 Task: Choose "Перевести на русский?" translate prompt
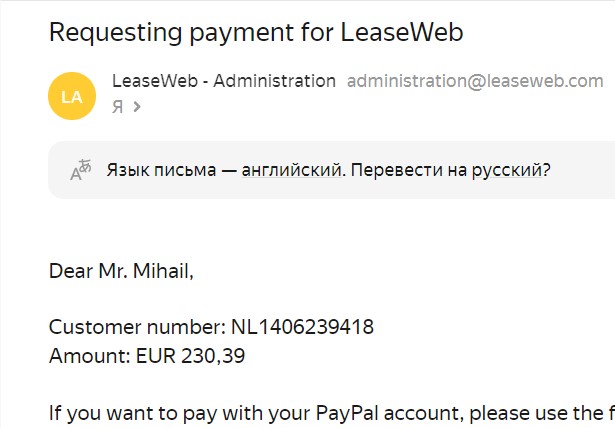pos(449,169)
